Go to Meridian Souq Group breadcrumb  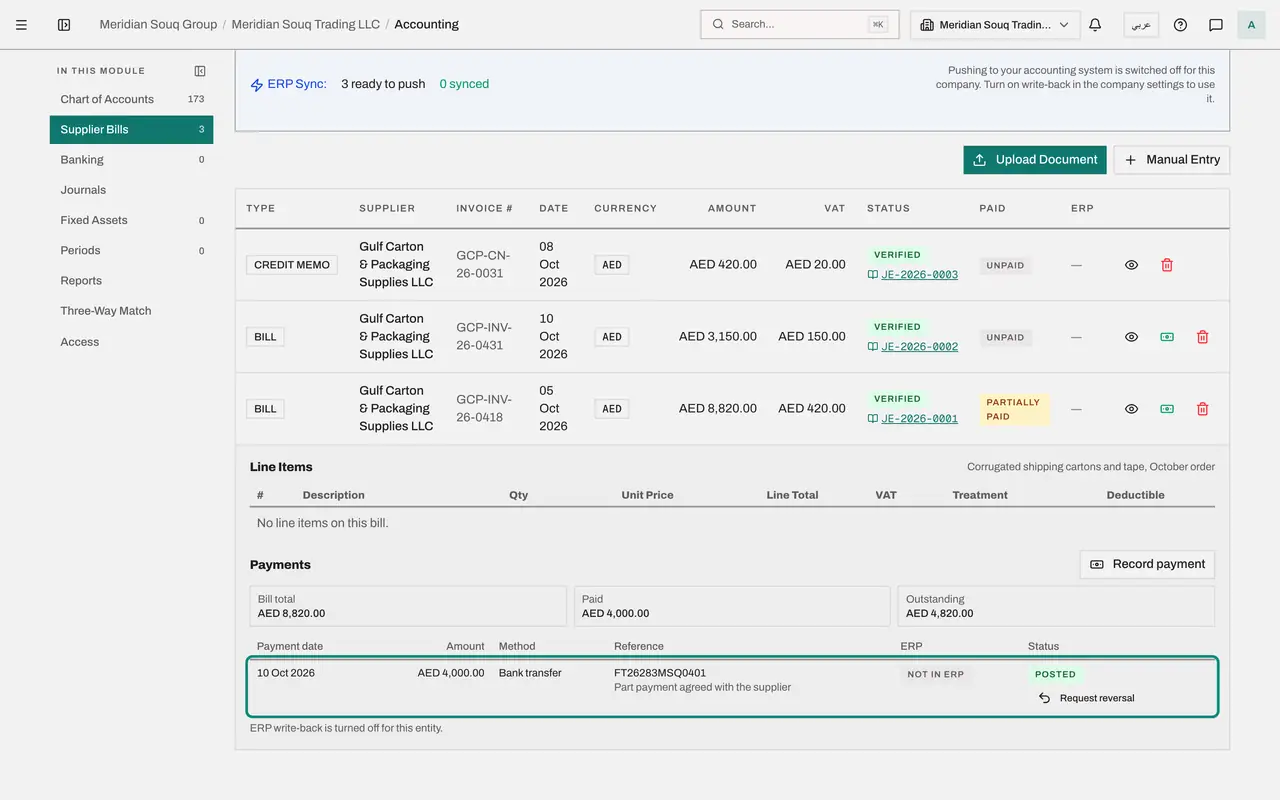click(x=158, y=25)
